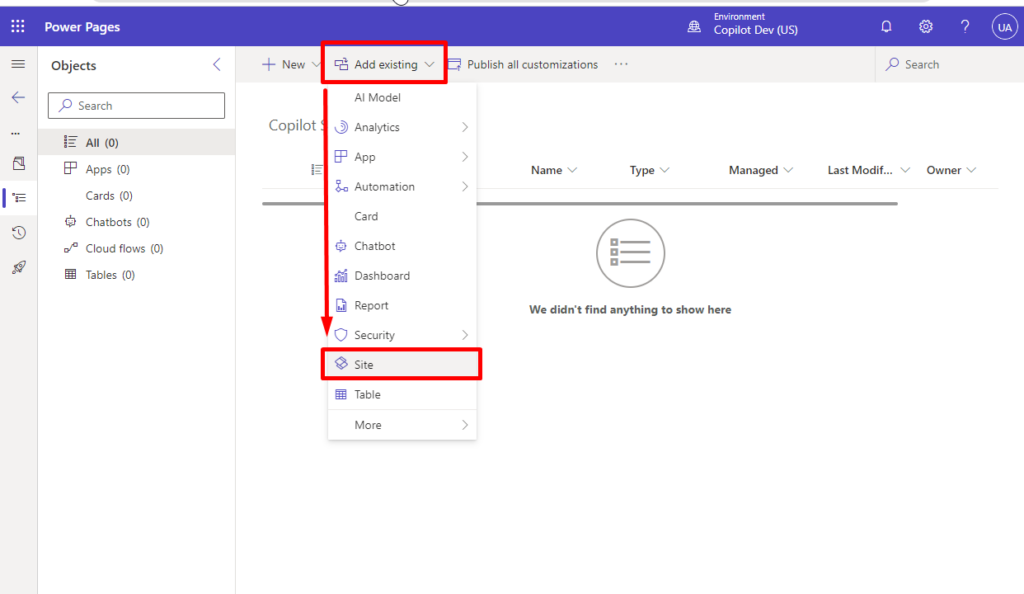1024x594 pixels.
Task: Select Apps (0) in the Objects tree
Action: coord(136,169)
